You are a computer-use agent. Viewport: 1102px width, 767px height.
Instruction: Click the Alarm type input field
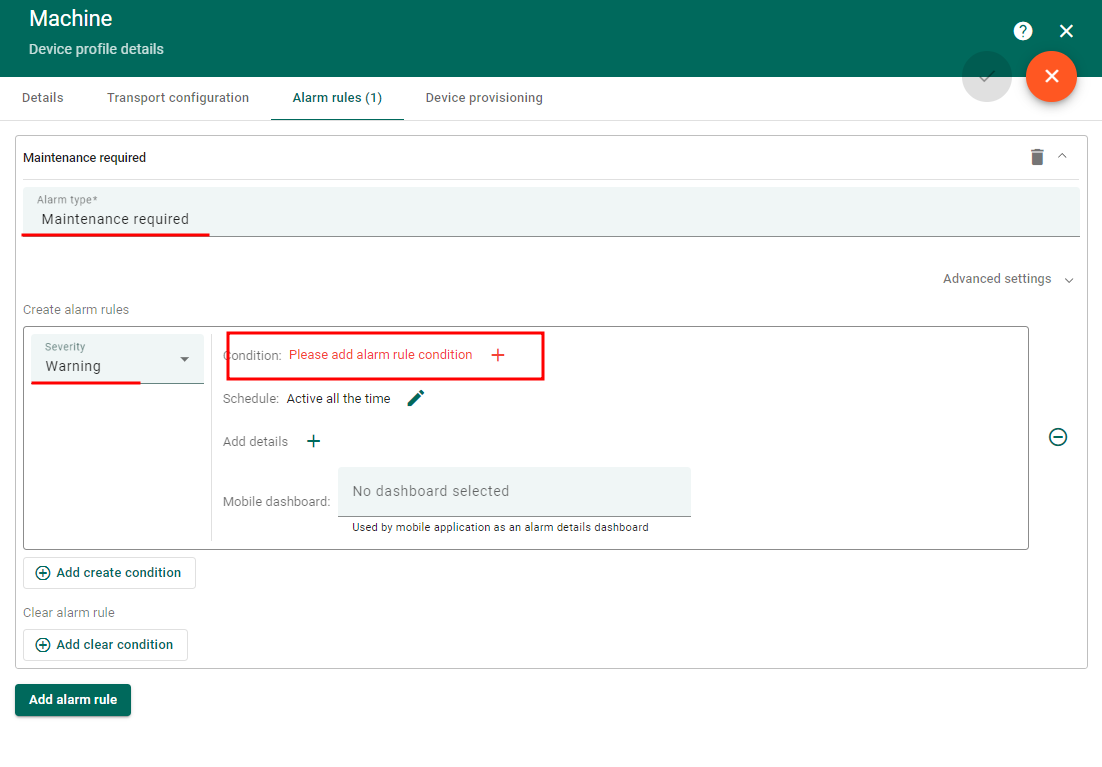(550, 219)
